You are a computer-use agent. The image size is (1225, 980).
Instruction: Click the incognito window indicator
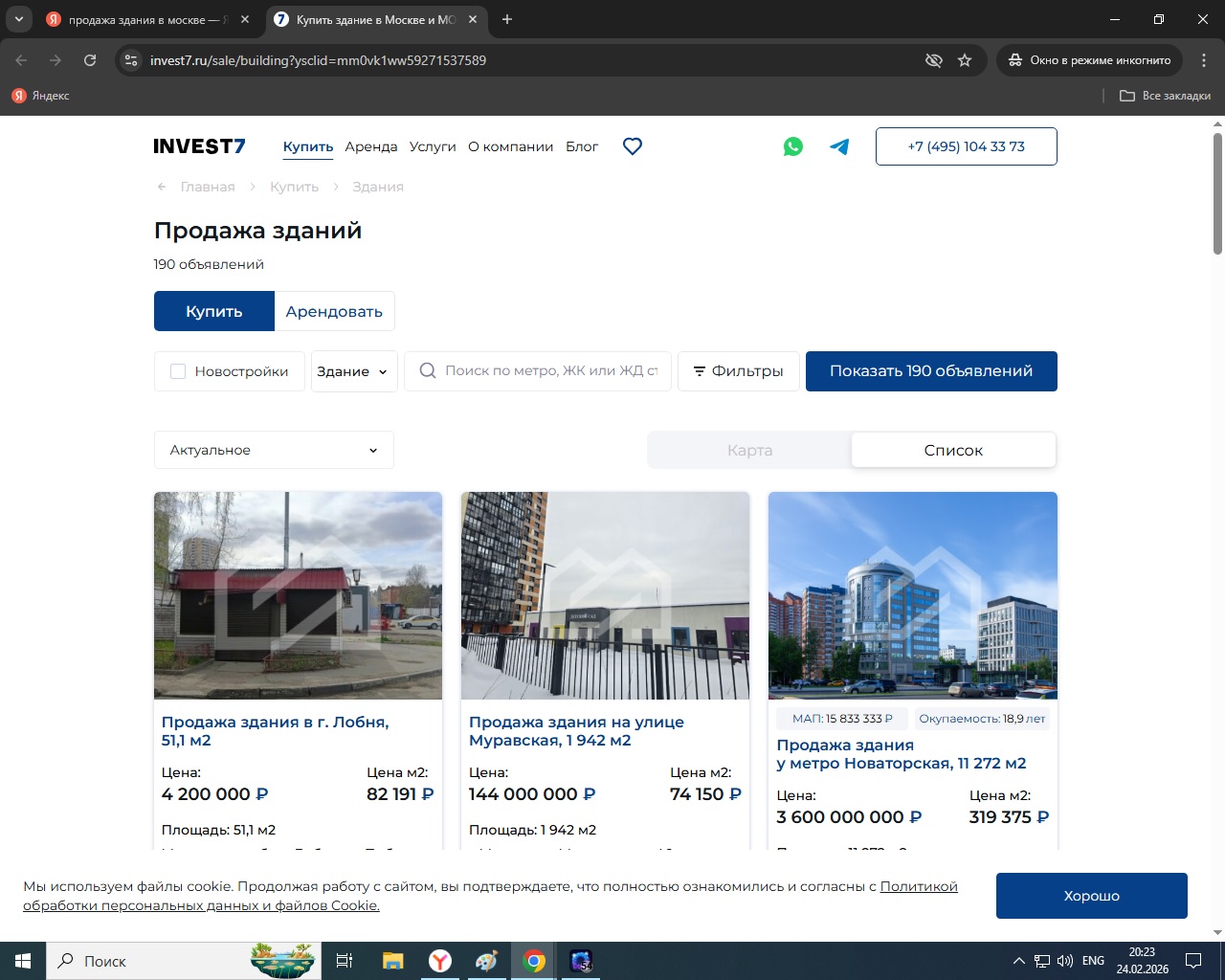[x=1090, y=60]
